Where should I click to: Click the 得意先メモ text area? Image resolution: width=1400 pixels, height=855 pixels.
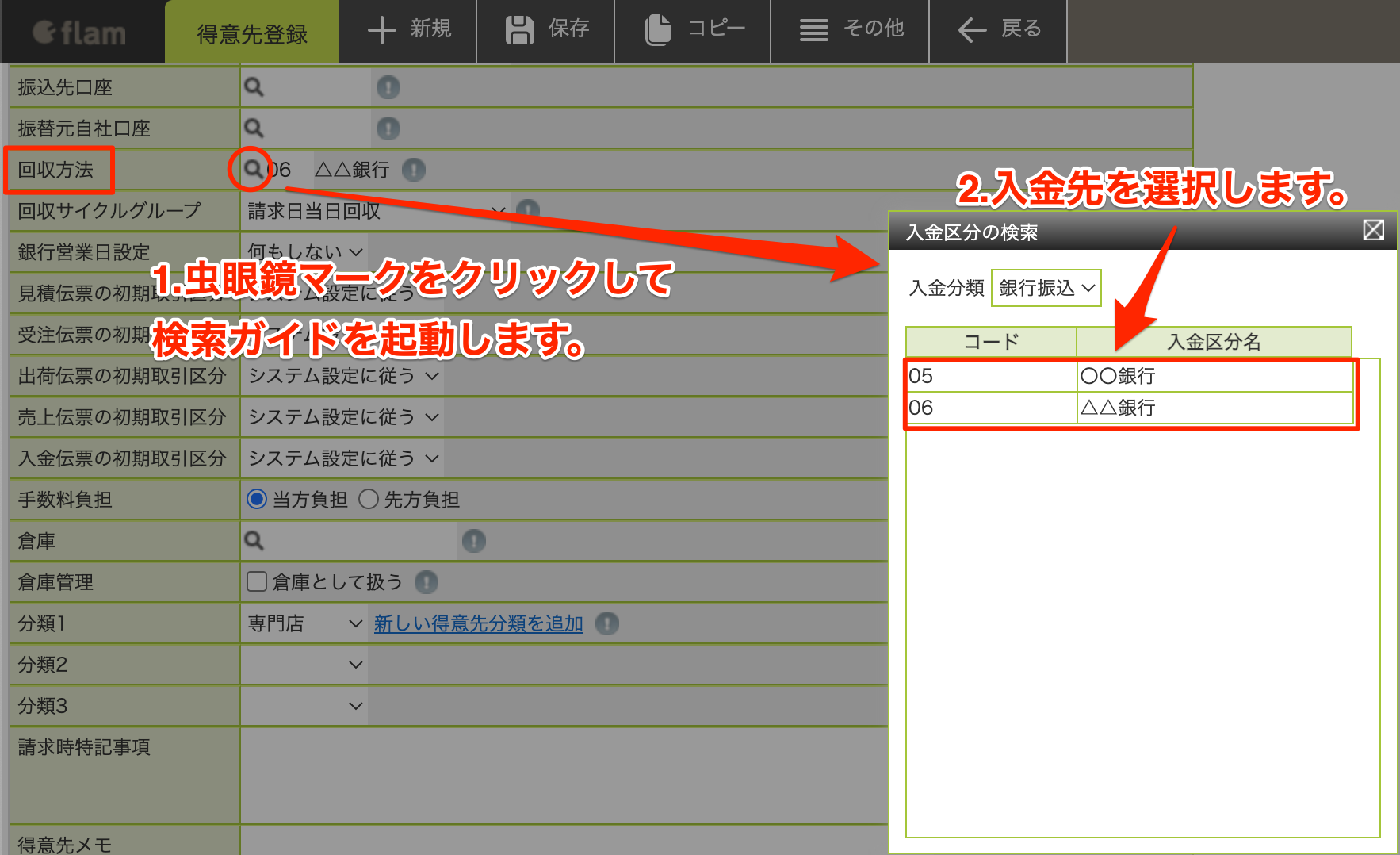point(564,841)
